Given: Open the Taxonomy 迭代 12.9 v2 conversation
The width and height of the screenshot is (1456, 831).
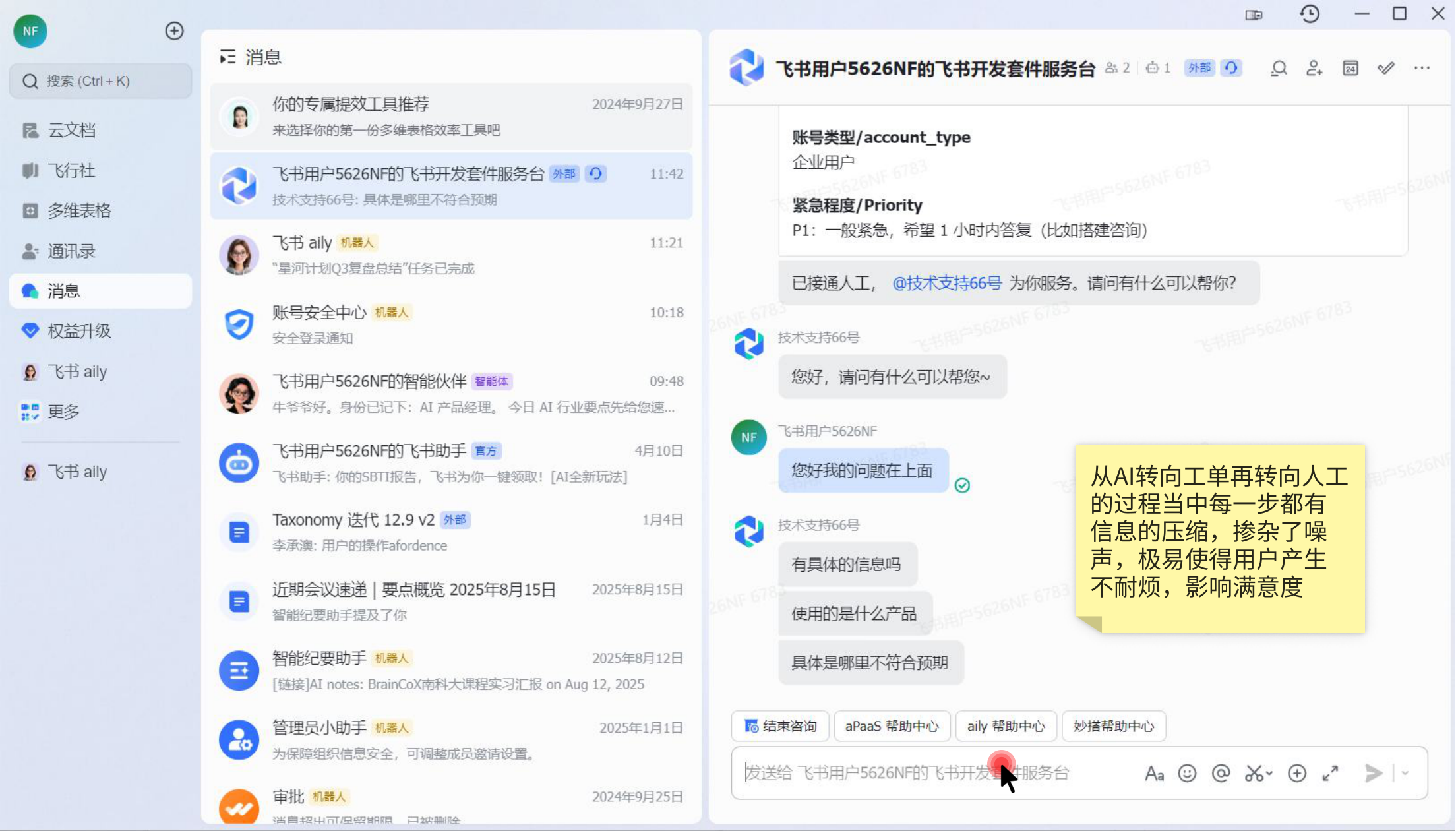Looking at the screenshot, I should tap(451, 532).
